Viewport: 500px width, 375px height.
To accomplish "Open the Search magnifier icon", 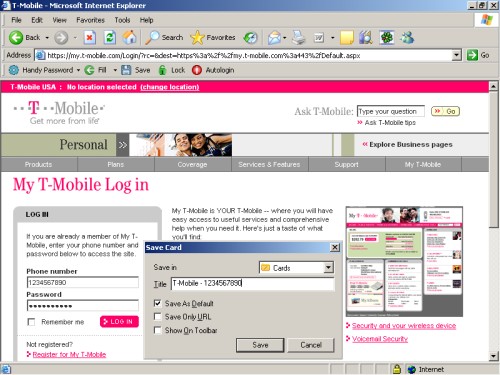I will tap(152, 38).
